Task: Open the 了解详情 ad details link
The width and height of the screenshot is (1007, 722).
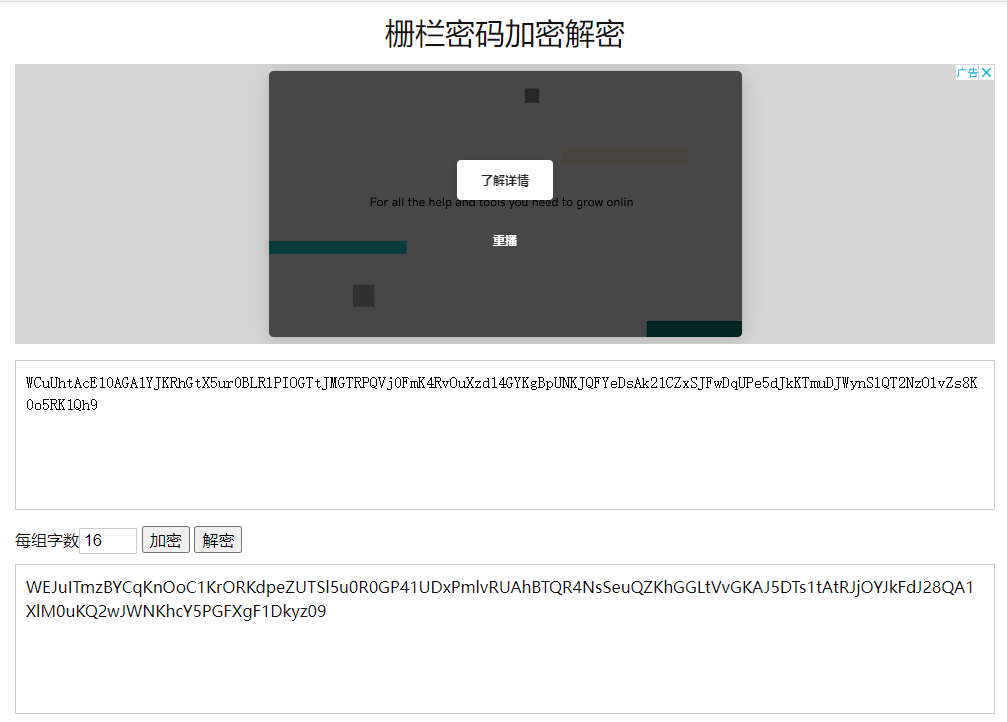Action: tap(505, 180)
